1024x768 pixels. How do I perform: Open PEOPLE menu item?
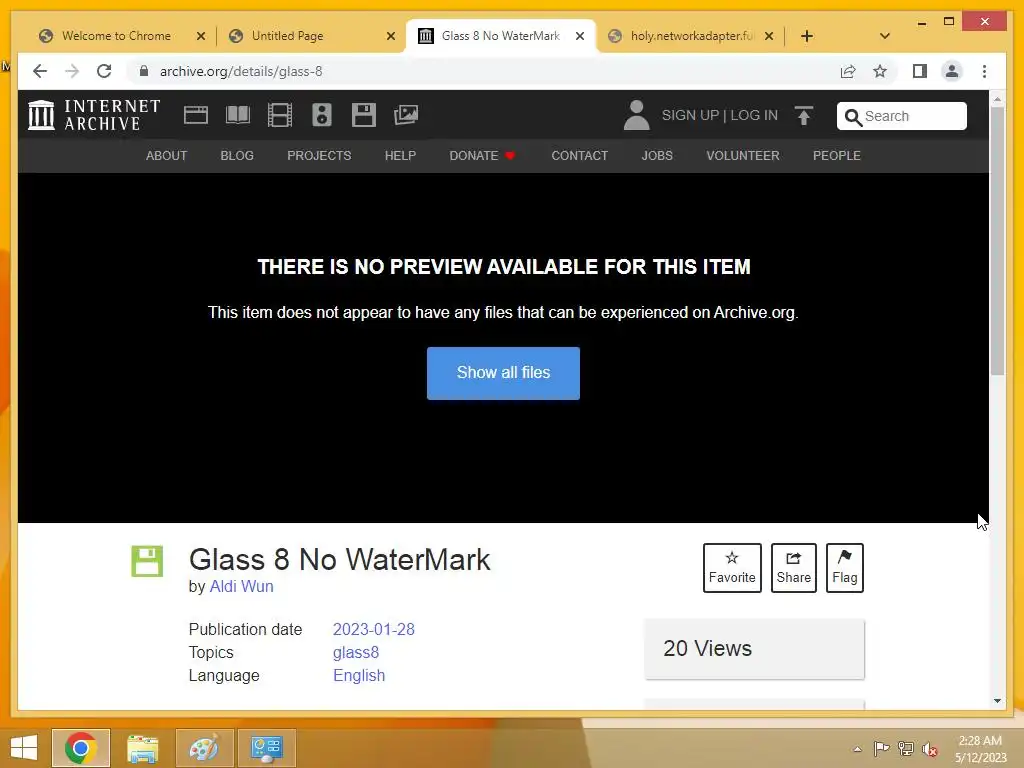pyautogui.click(x=837, y=155)
